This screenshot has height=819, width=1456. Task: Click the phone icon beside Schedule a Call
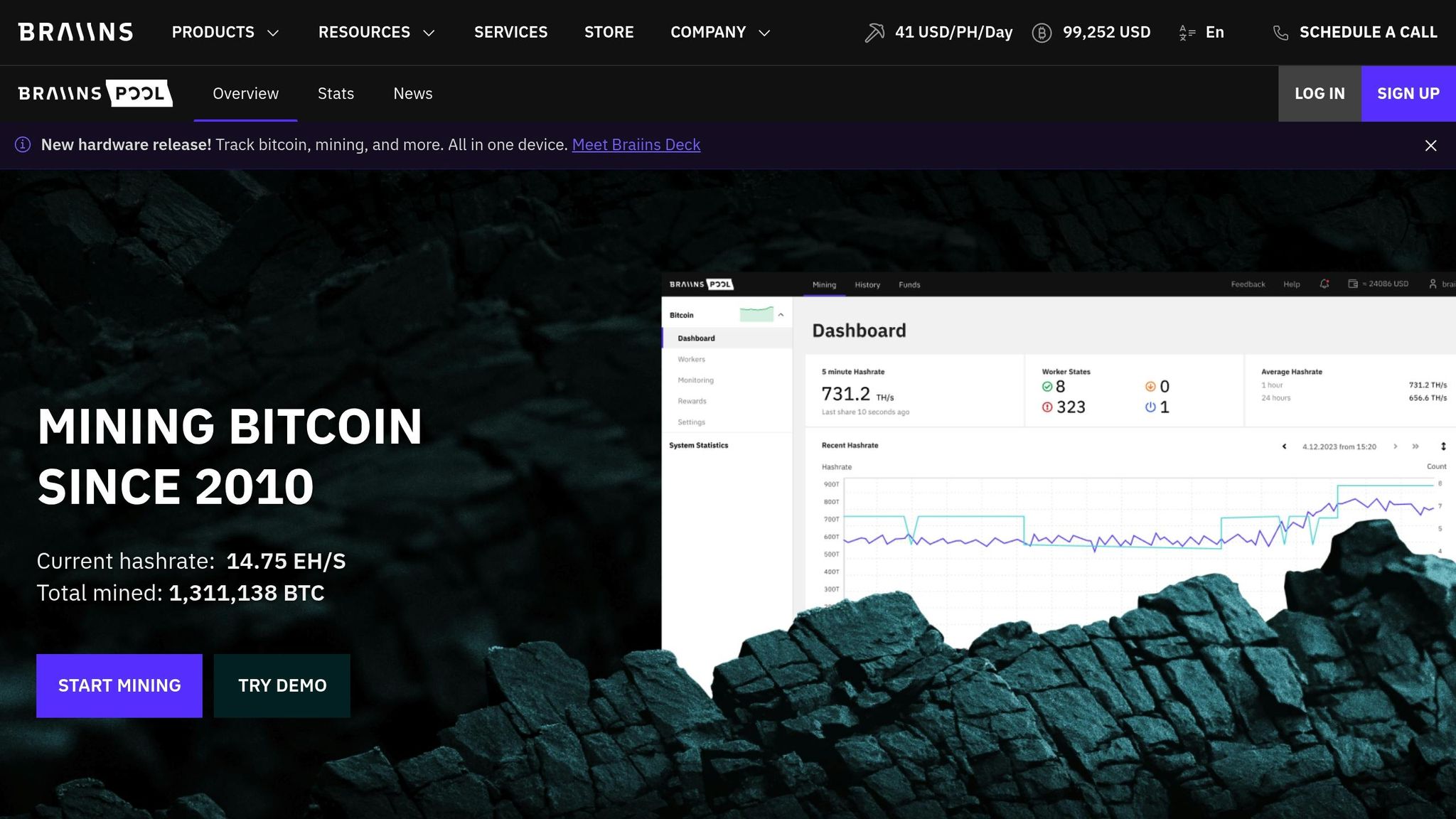tap(1280, 33)
